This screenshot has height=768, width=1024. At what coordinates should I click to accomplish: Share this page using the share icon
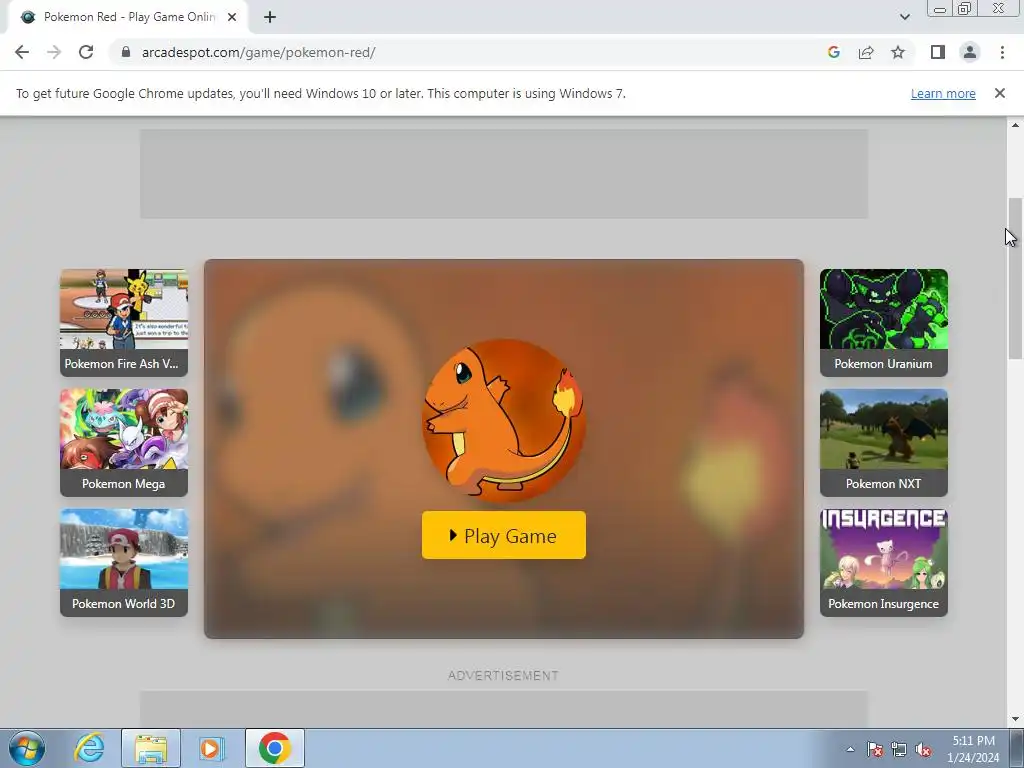click(x=866, y=52)
